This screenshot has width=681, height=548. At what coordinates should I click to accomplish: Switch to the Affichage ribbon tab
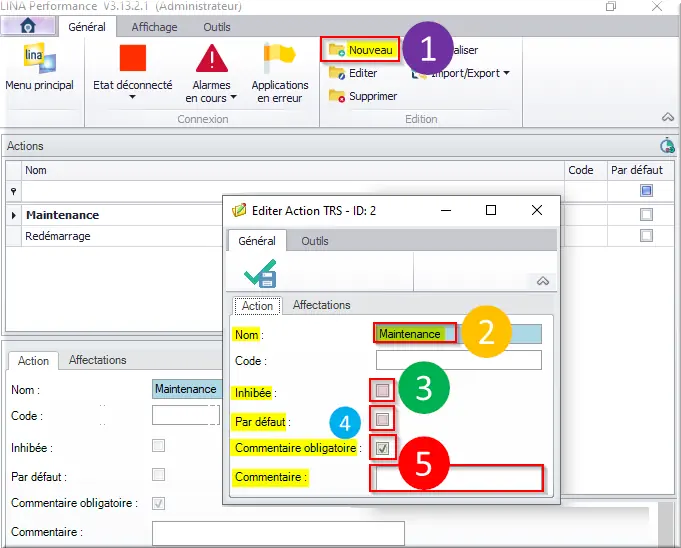(154, 27)
